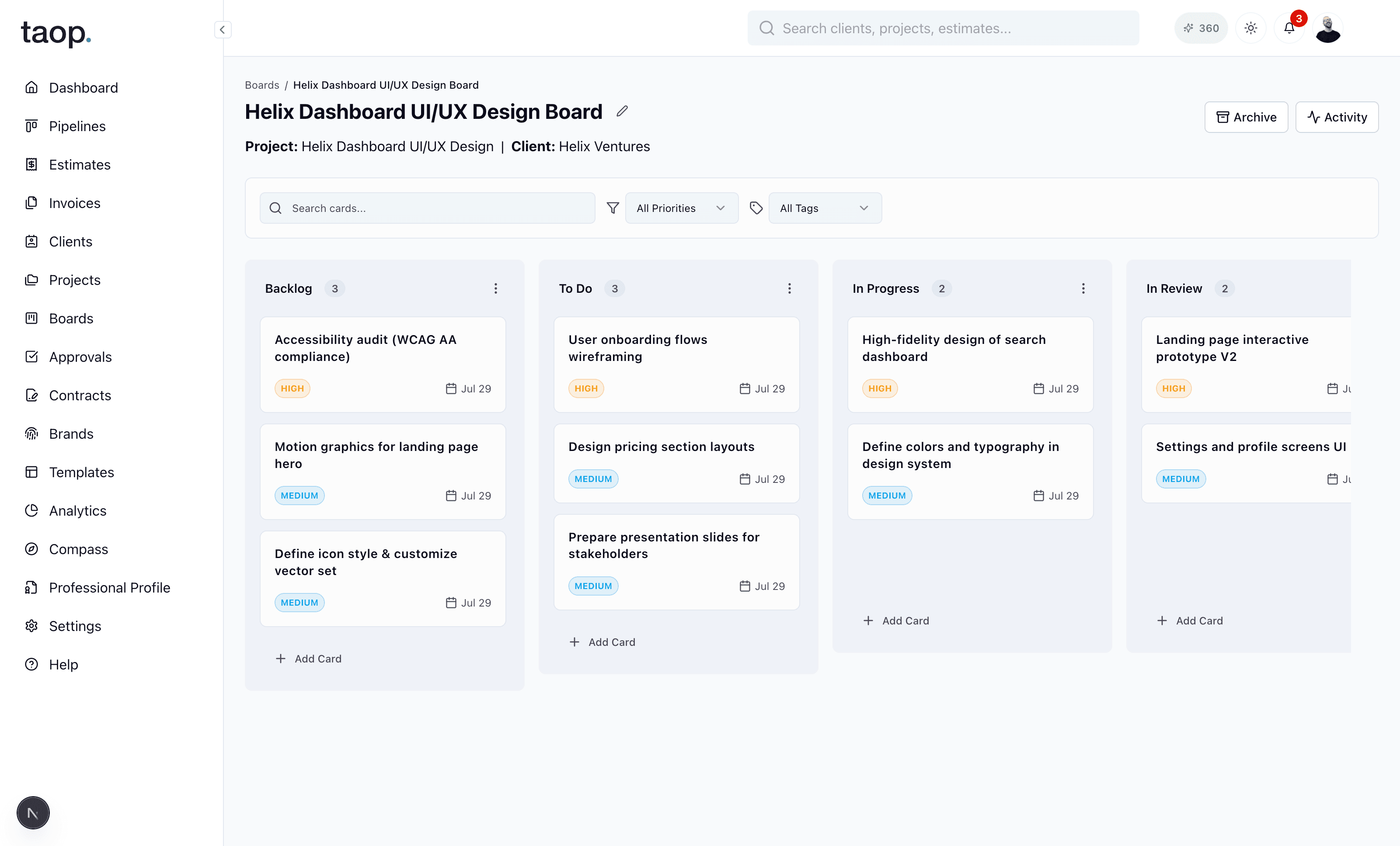Click calendar icon on Define colors card
This screenshot has height=846, width=1400.
click(x=1039, y=496)
